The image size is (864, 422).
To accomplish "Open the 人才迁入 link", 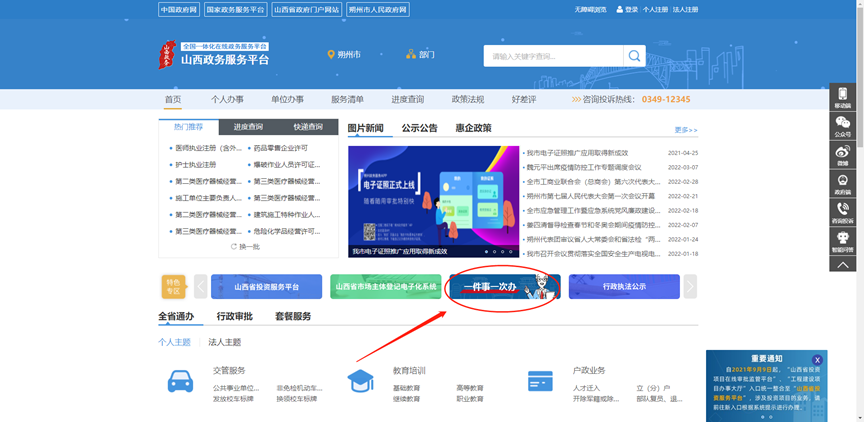I will click(586, 388).
